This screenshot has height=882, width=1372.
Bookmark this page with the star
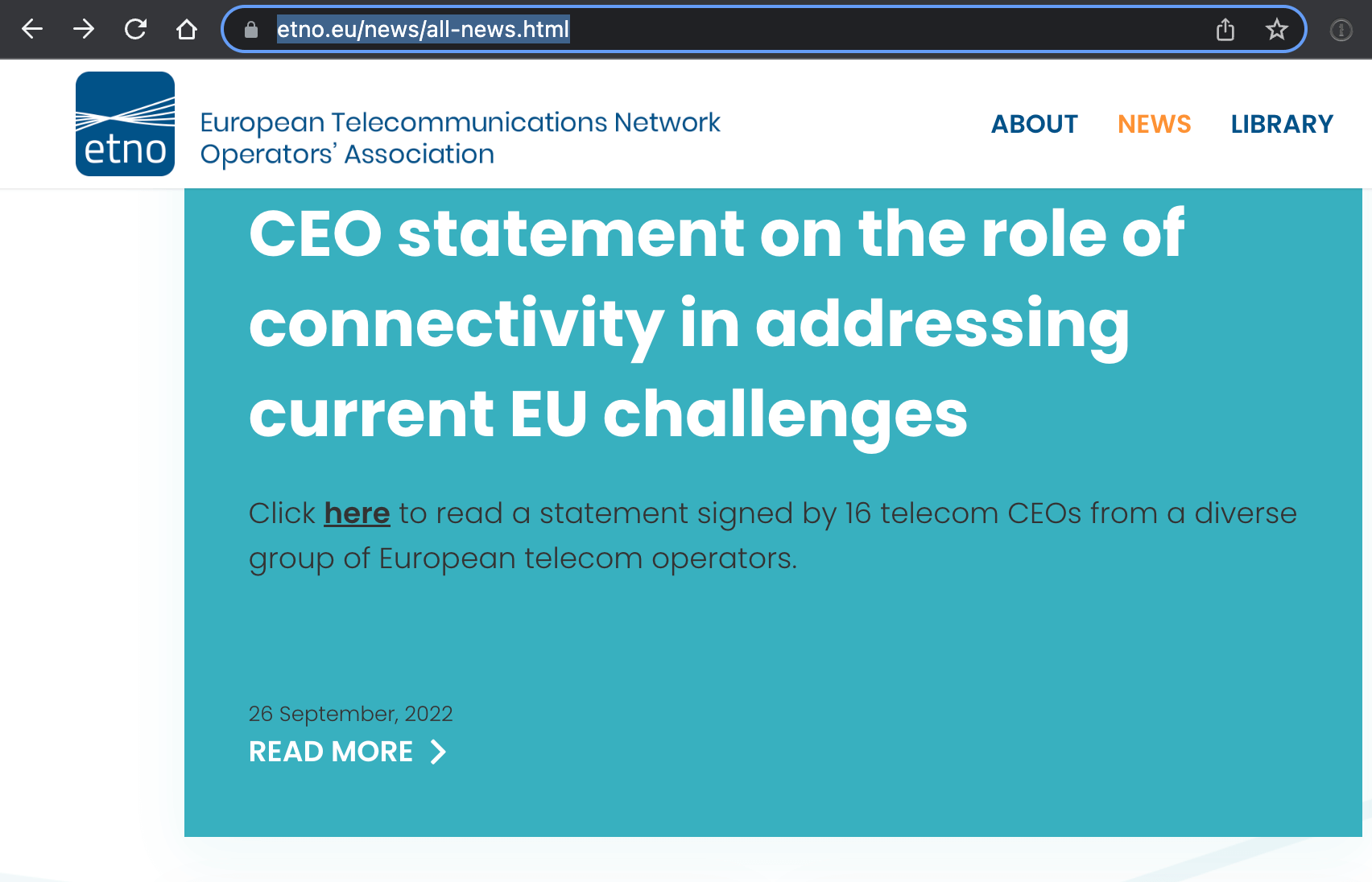coord(1277,30)
